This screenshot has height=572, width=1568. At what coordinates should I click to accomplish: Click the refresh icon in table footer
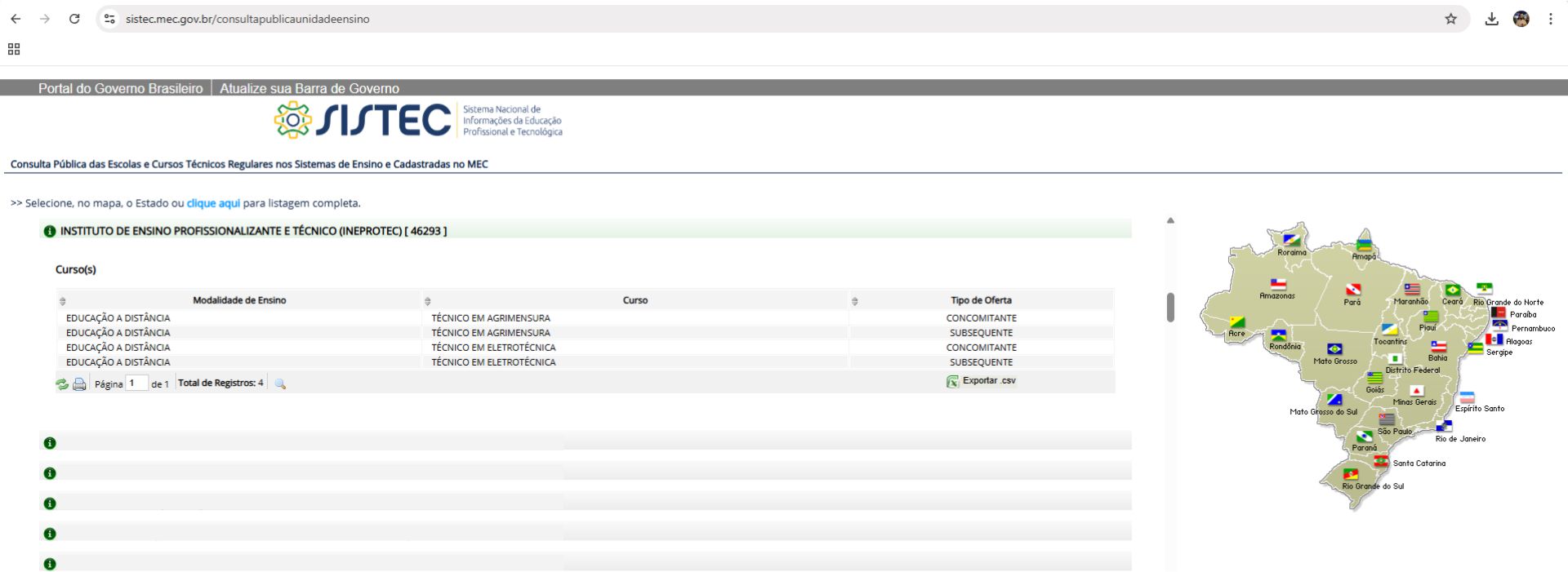pos(62,384)
